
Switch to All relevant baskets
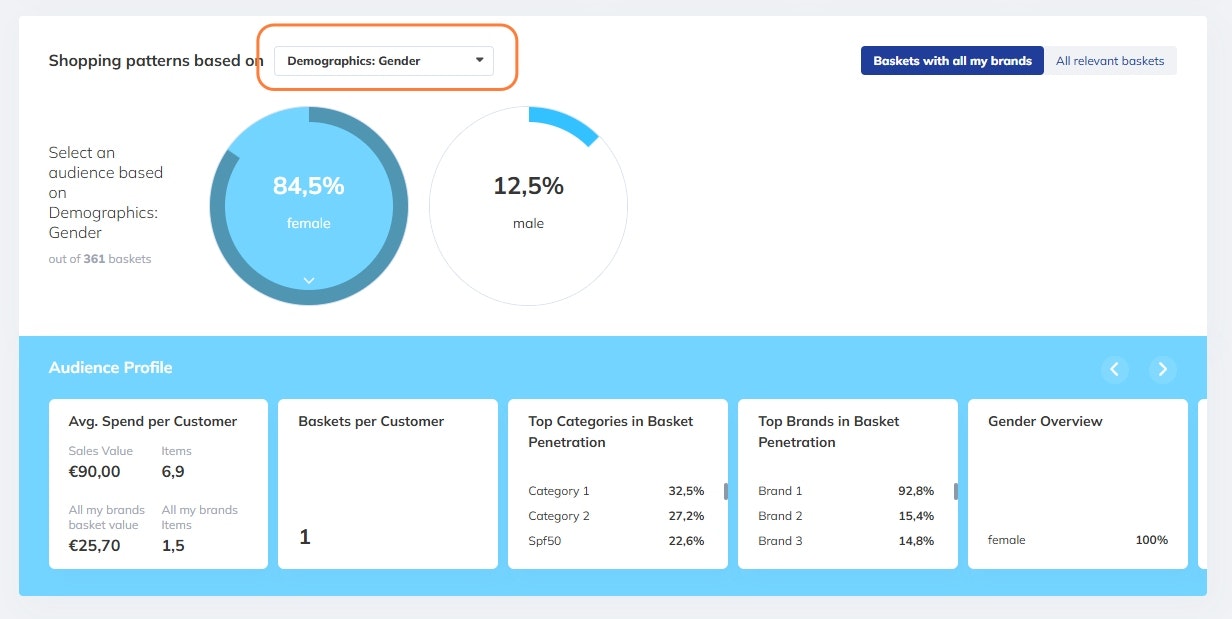click(x=1110, y=61)
